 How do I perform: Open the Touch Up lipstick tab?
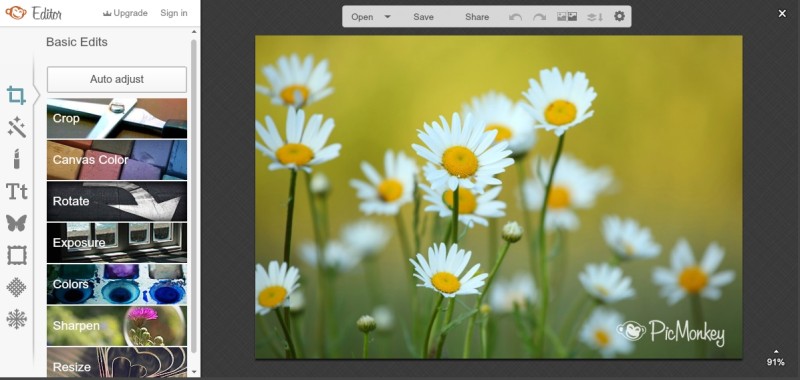coord(16,159)
